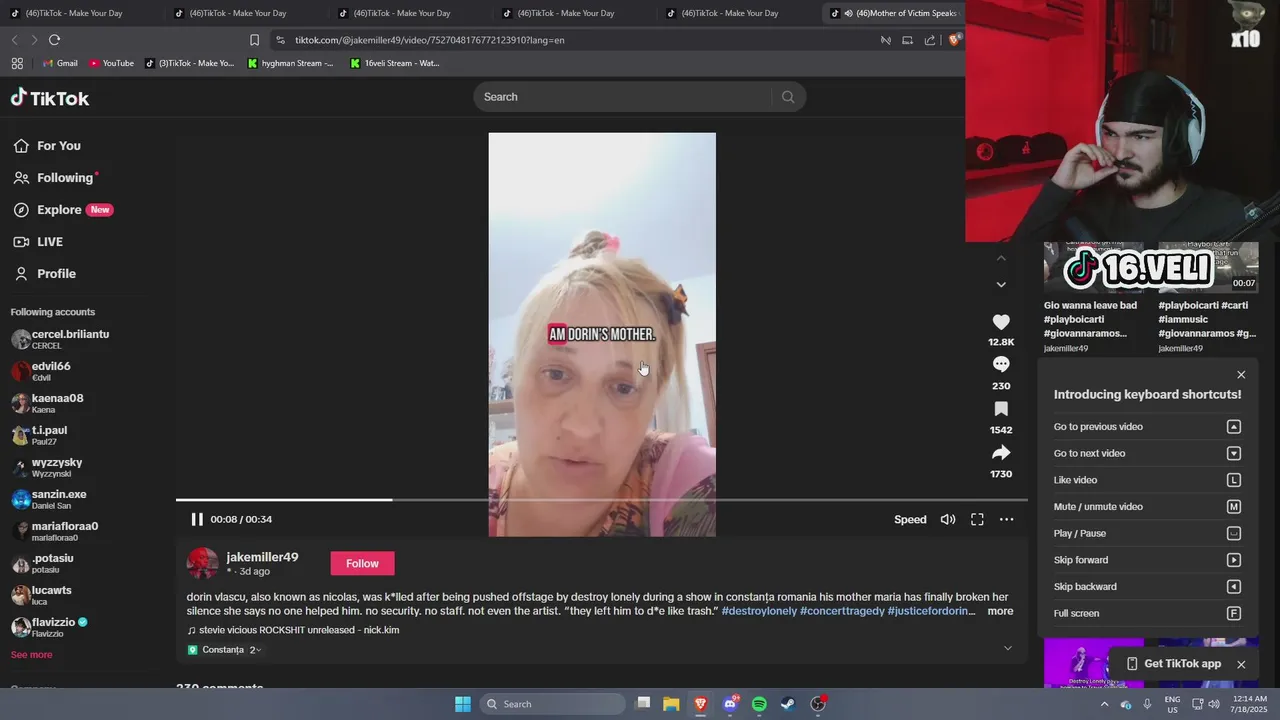Expand the Constanța location dropdown

(x=225, y=650)
